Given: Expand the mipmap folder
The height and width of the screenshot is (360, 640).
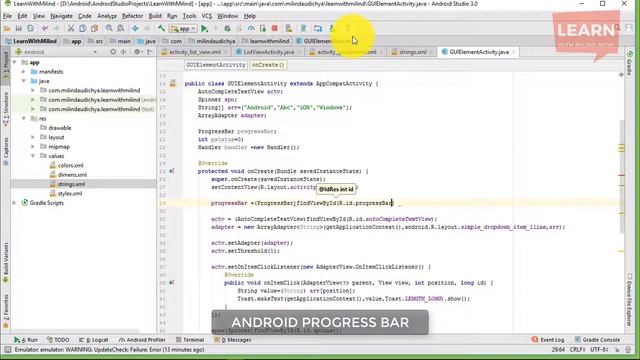Looking at the screenshot, I should 33,147.
